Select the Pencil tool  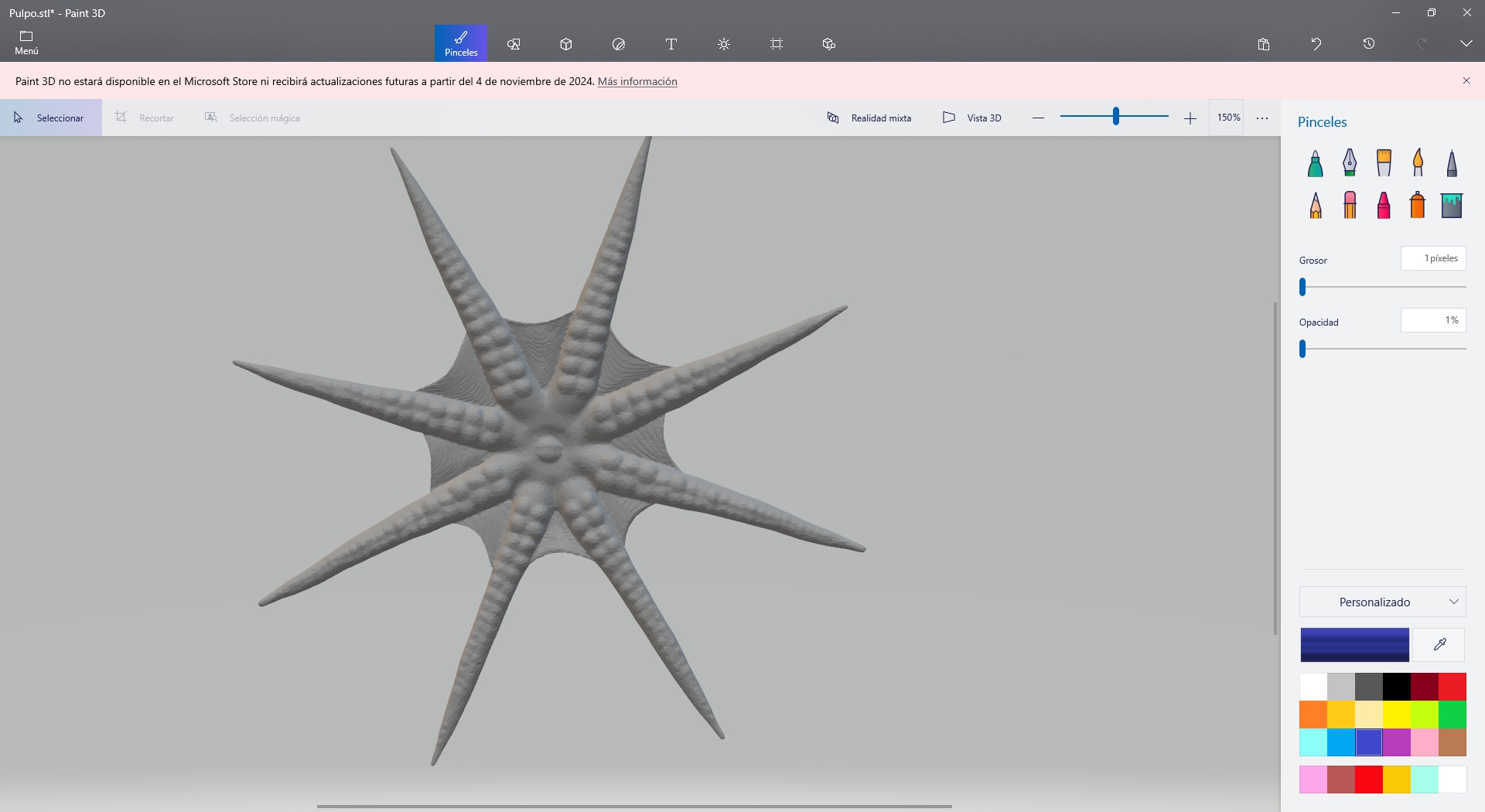1315,206
